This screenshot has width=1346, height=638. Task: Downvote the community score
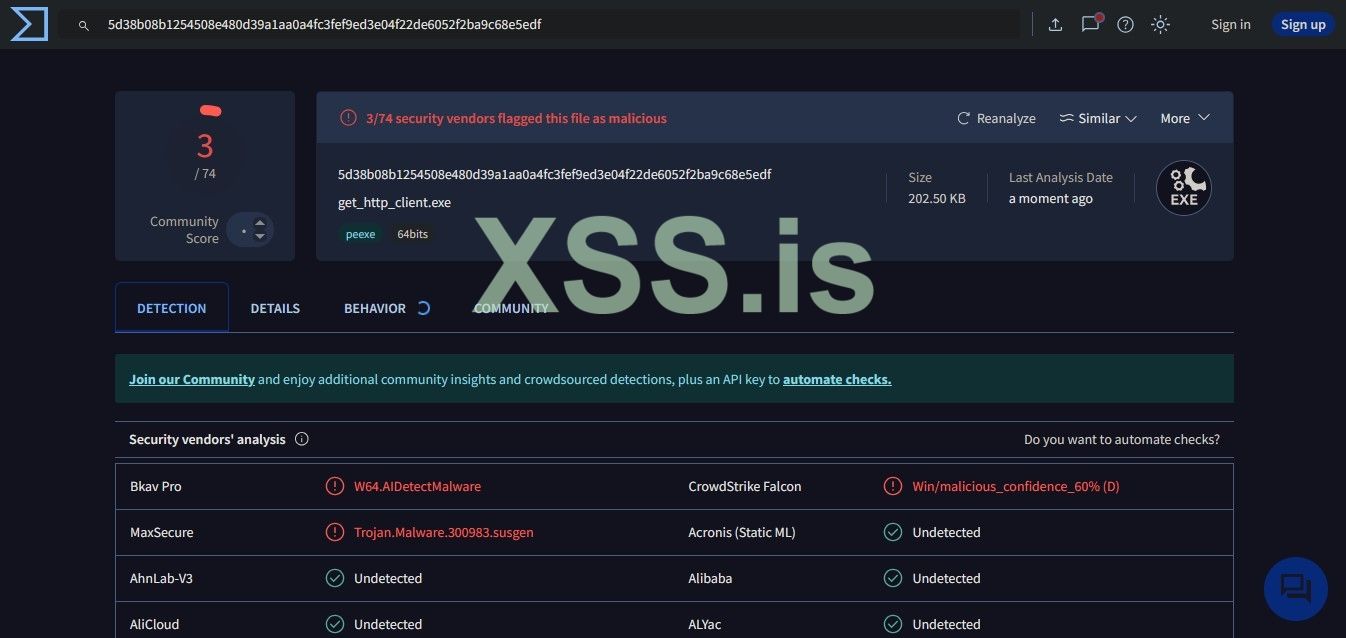pos(260,236)
